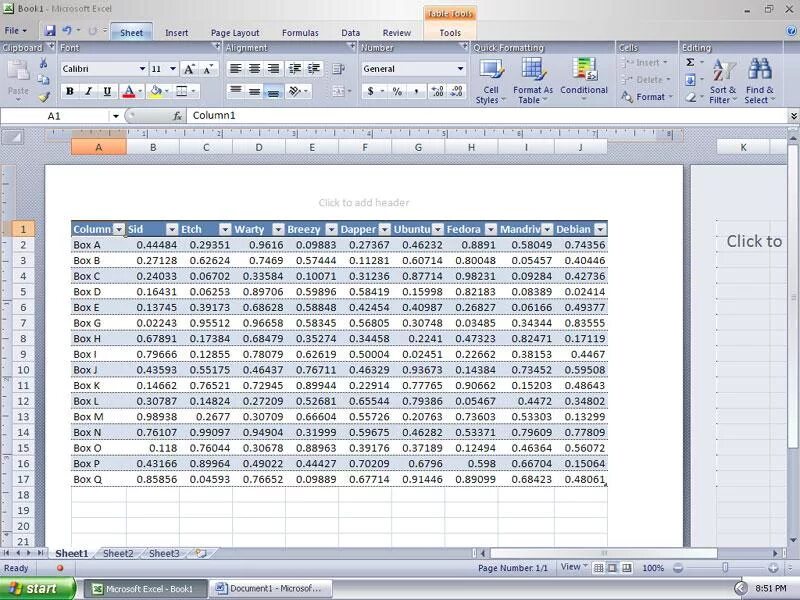Open the File menu

tap(15, 31)
